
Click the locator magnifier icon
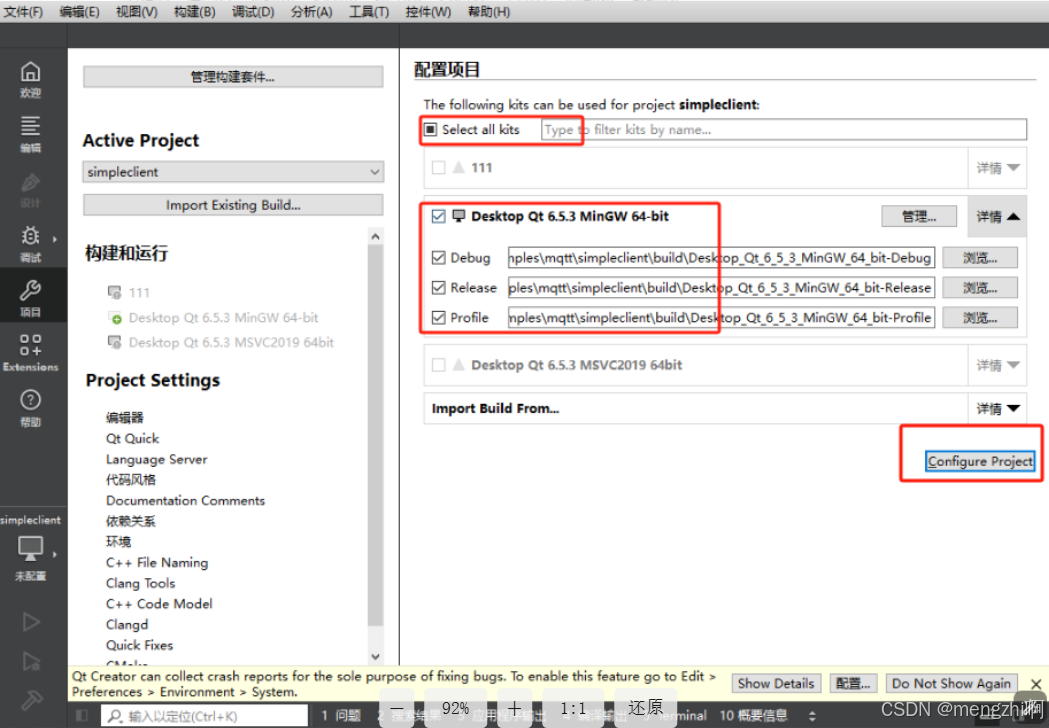pyautogui.click(x=116, y=716)
